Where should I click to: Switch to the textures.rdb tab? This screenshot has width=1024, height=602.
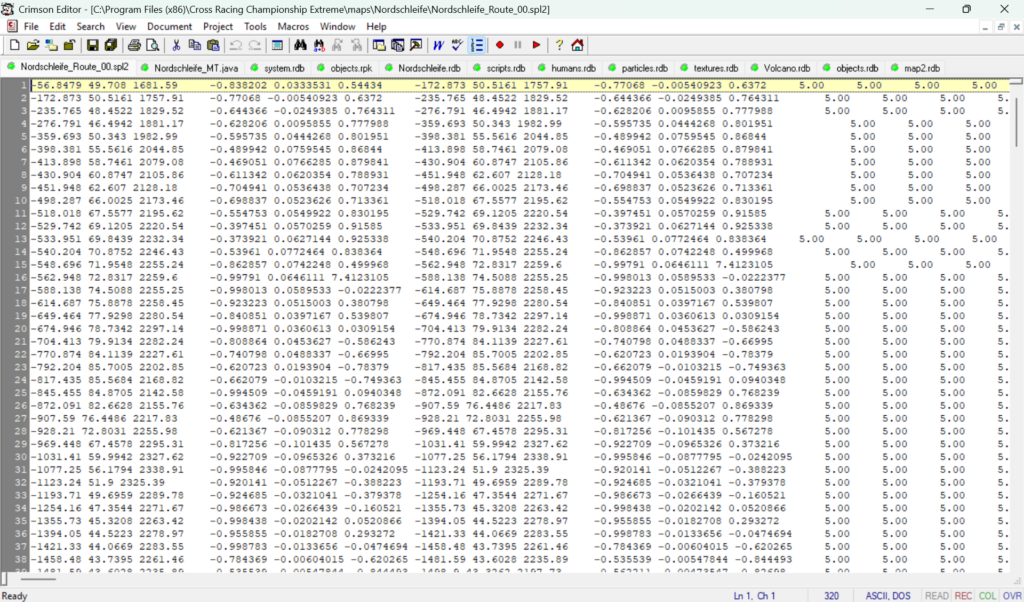[x=709, y=68]
